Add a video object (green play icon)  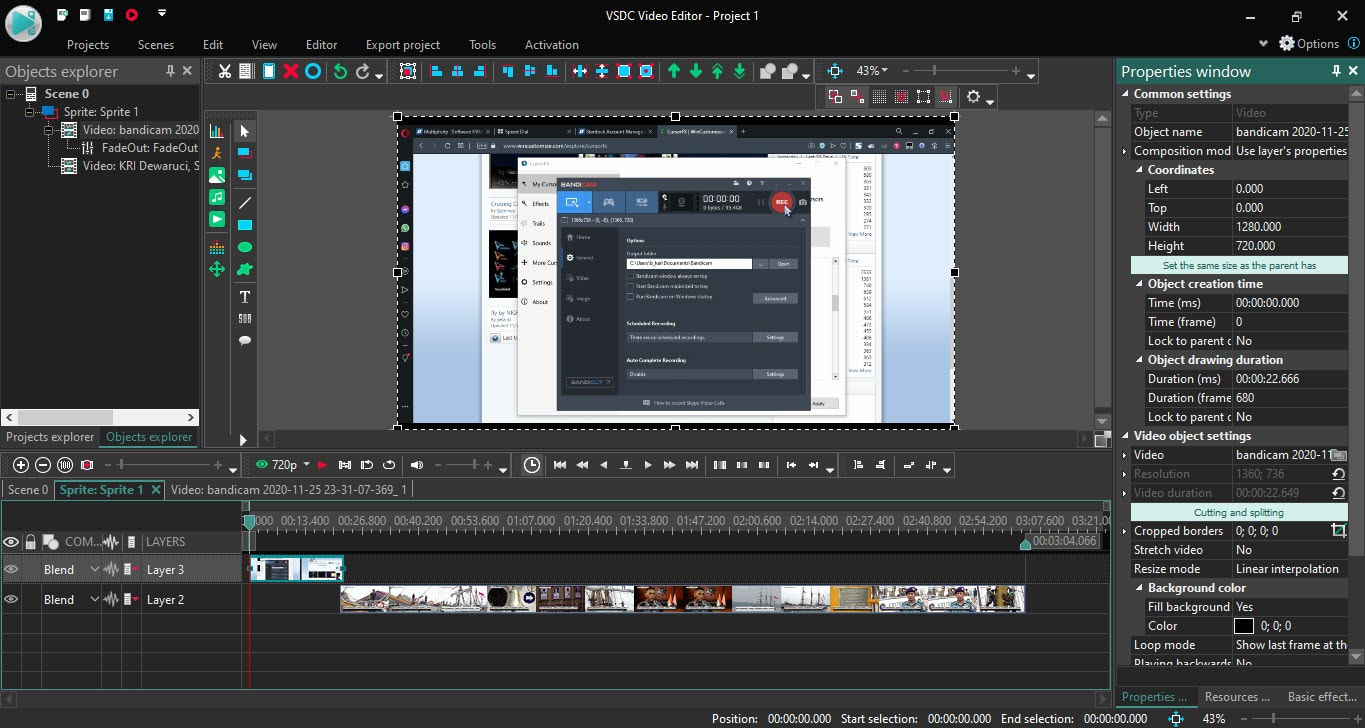[x=216, y=219]
